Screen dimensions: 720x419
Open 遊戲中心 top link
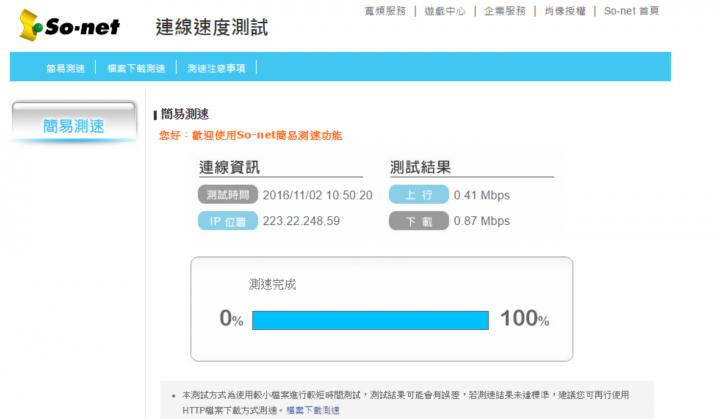pos(445,11)
